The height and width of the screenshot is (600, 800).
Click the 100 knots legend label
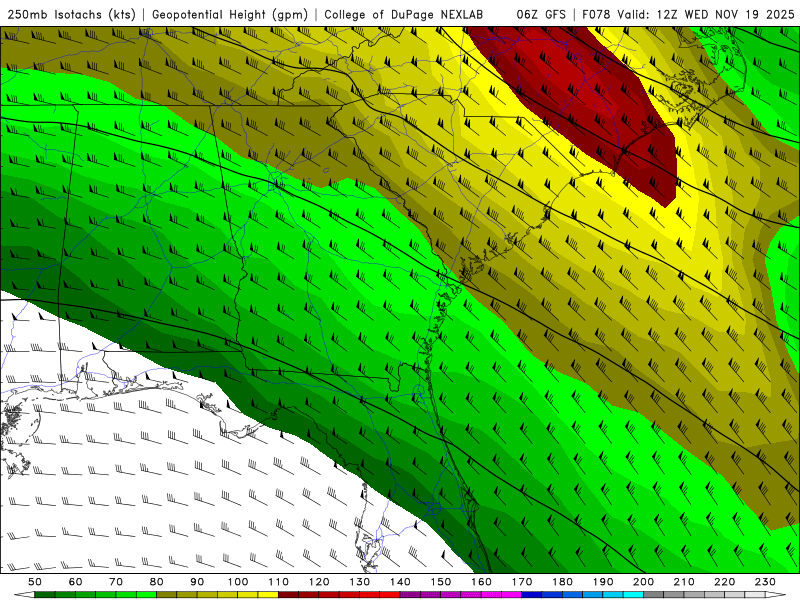click(238, 582)
